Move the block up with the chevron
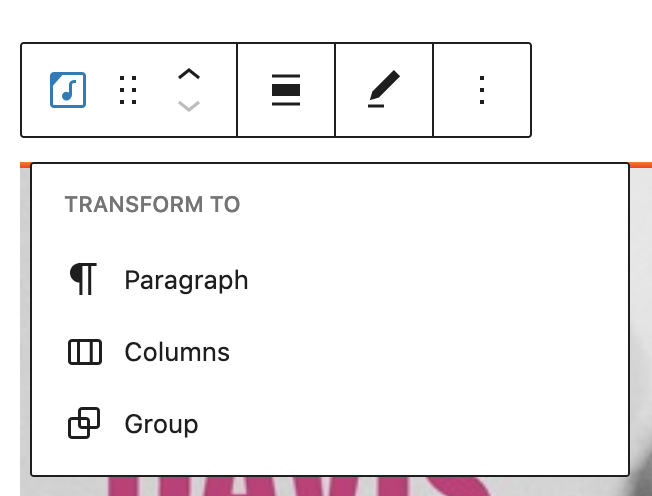The image size is (652, 496). coord(189,75)
